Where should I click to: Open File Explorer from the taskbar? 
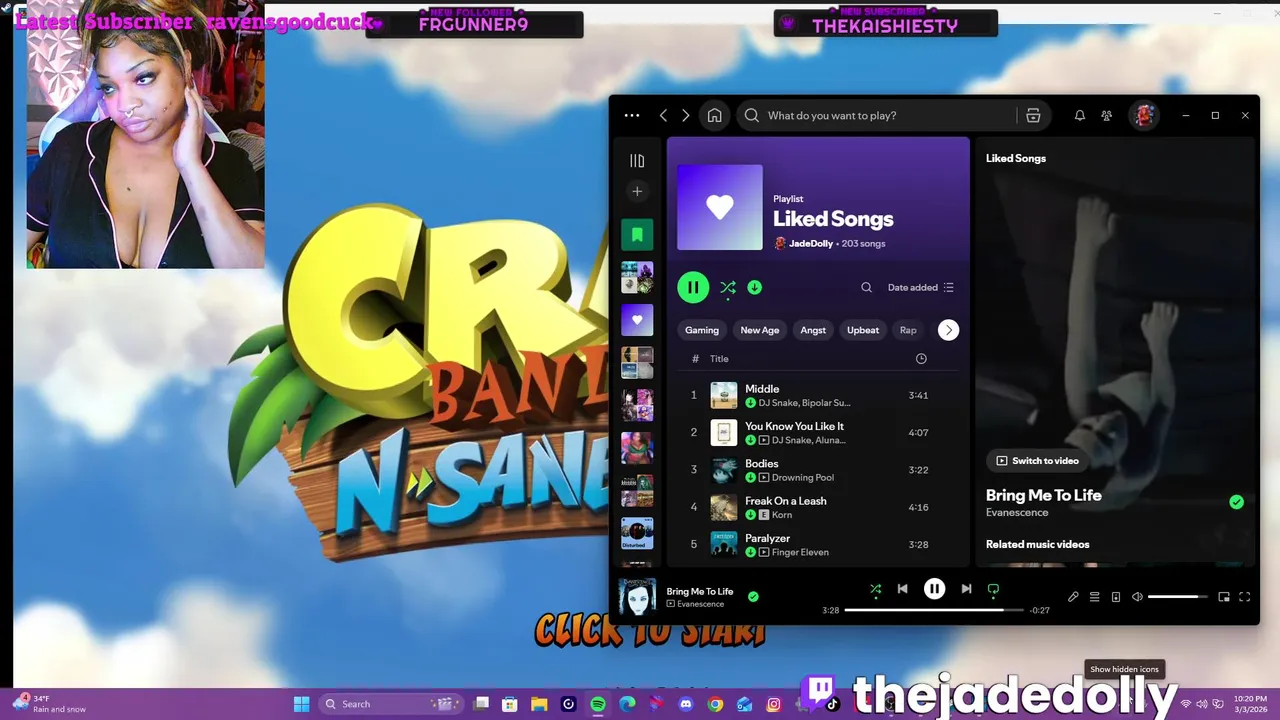coord(539,704)
